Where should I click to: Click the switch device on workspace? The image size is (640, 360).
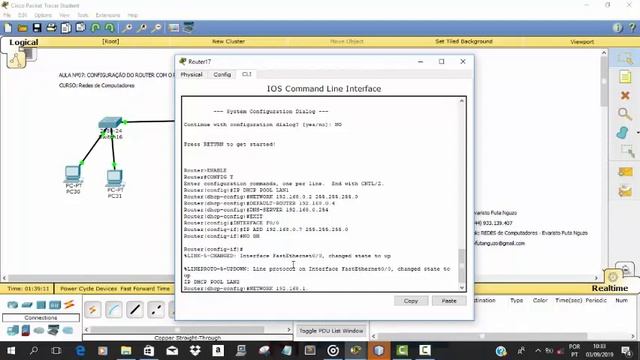[x=110, y=122]
